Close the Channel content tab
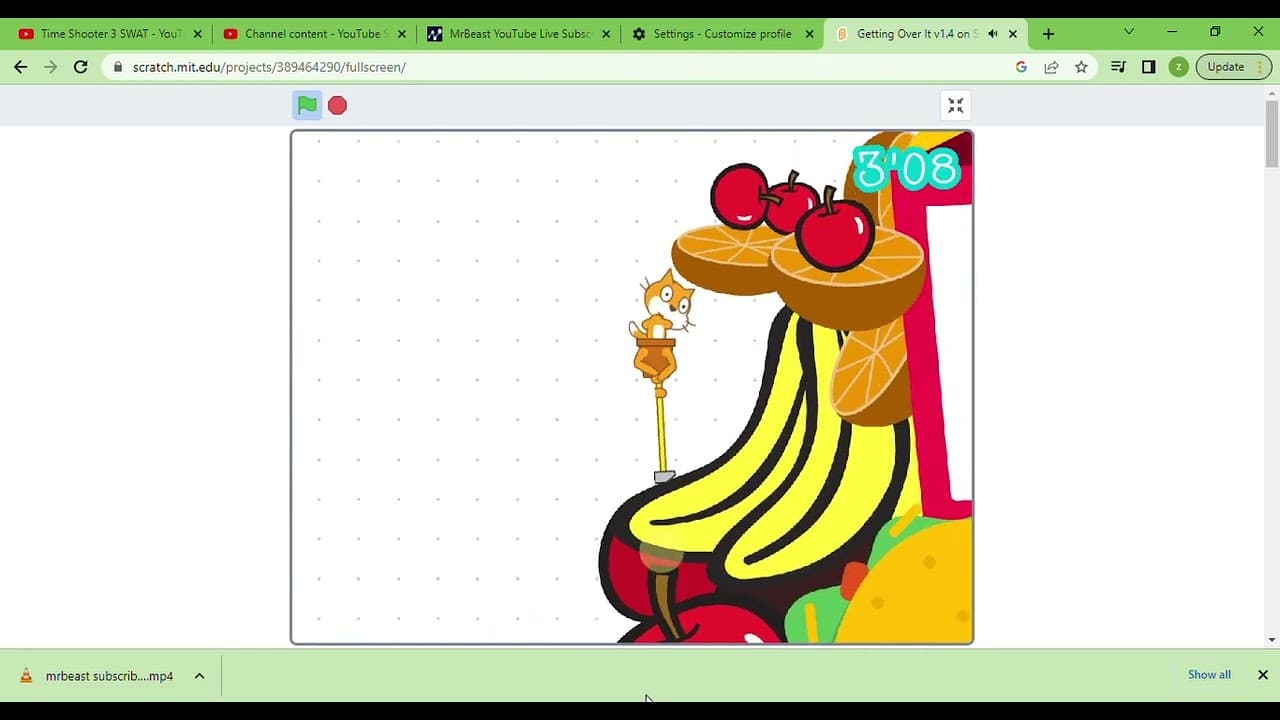This screenshot has height=720, width=1280. (x=402, y=34)
